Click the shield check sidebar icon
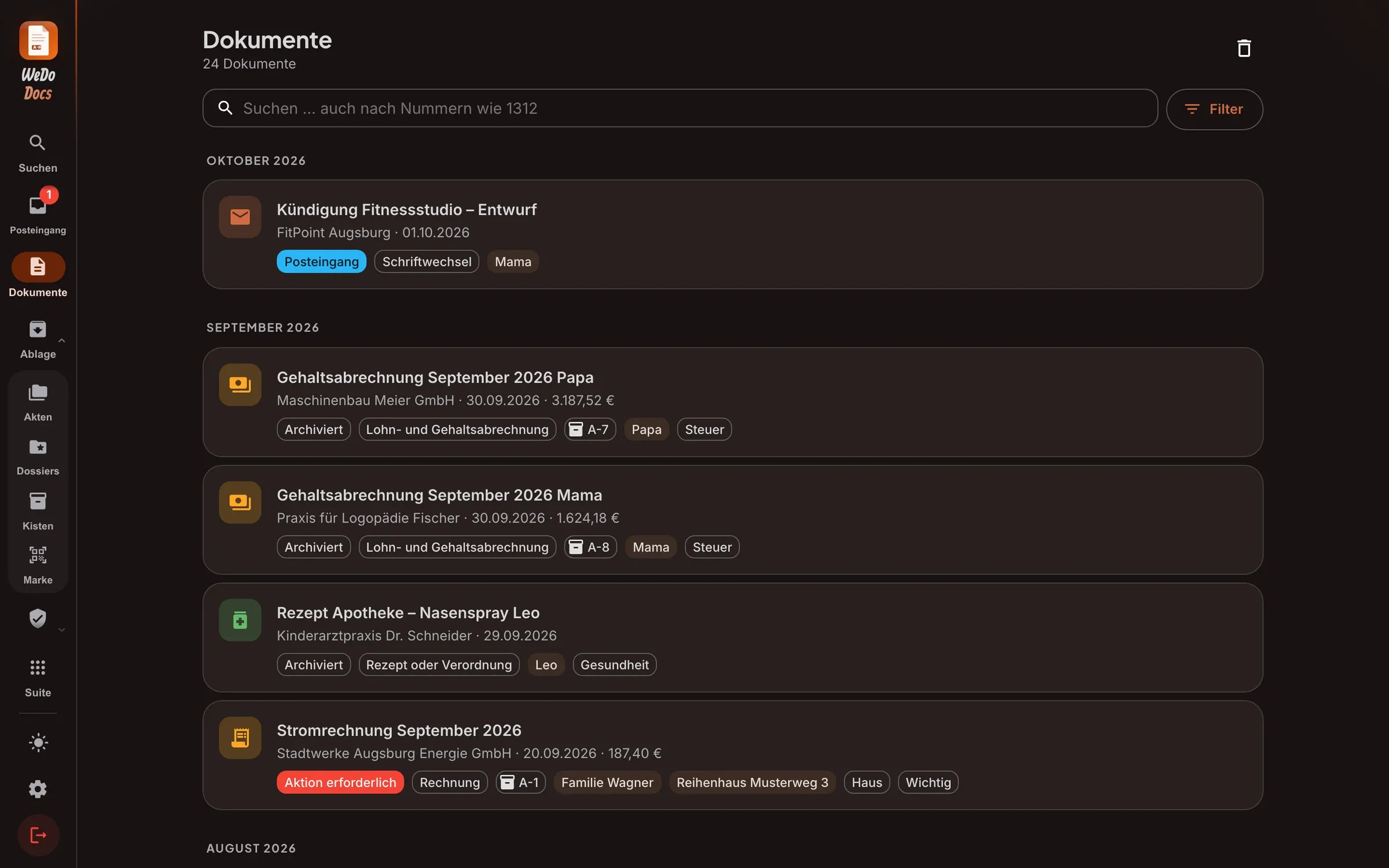Image resolution: width=1389 pixels, height=868 pixels. click(x=38, y=618)
